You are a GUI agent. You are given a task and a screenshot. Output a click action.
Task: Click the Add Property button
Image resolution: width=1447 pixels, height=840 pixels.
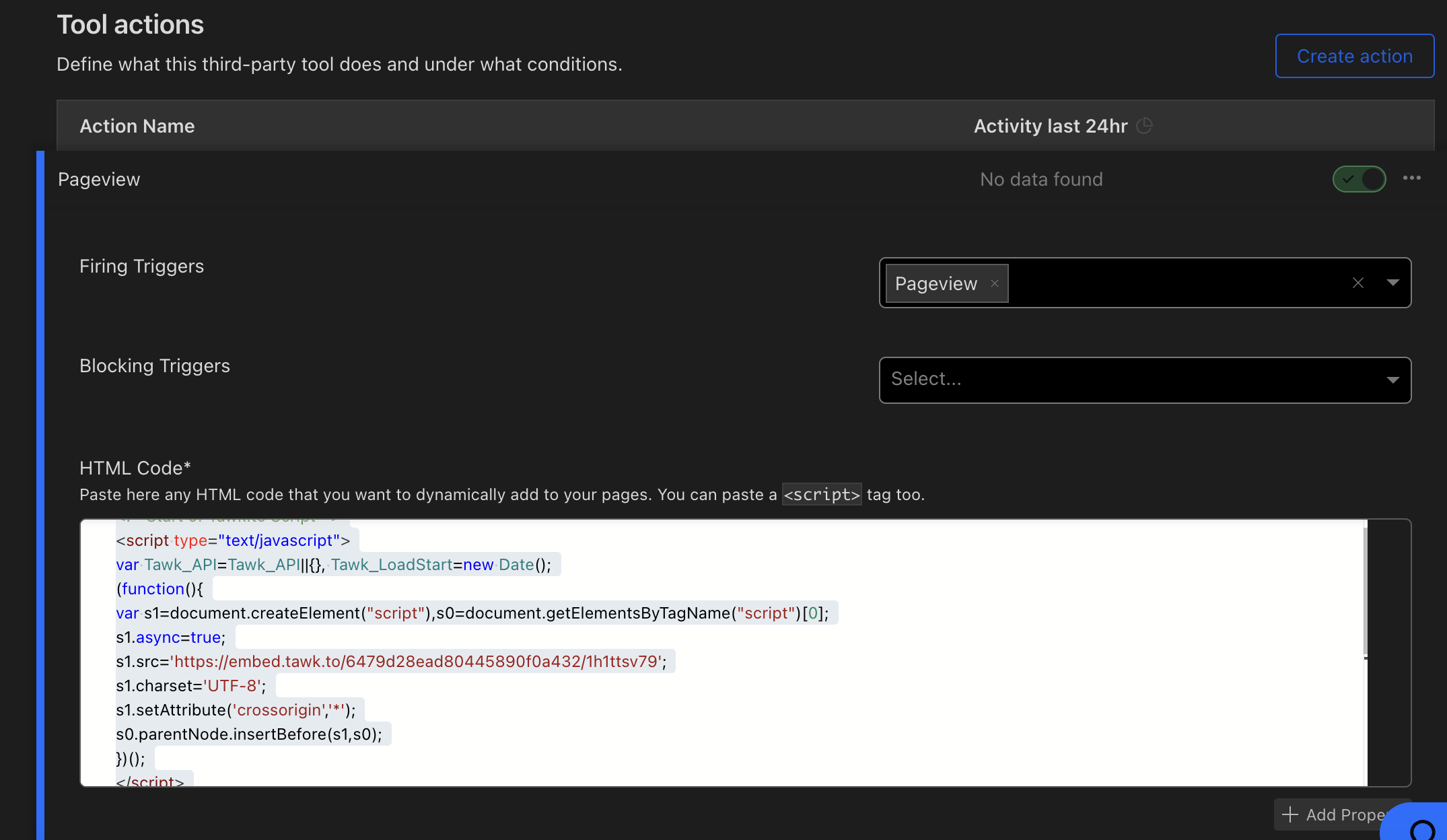click(1339, 814)
